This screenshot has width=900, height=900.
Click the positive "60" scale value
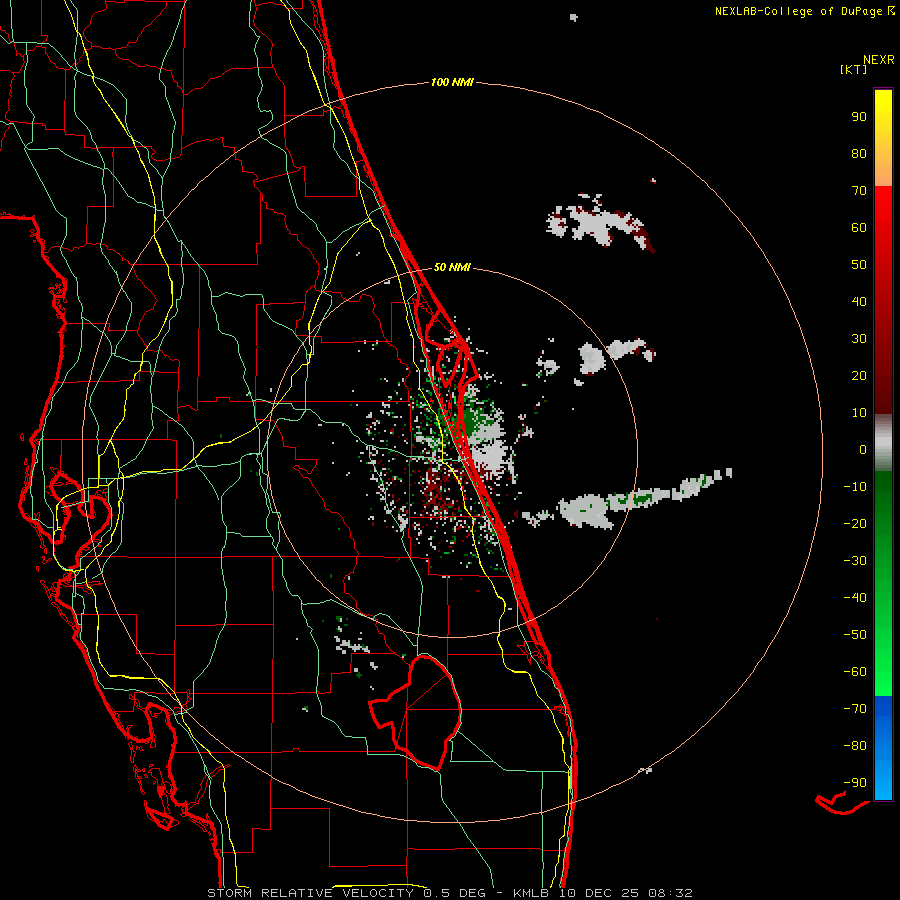(859, 228)
